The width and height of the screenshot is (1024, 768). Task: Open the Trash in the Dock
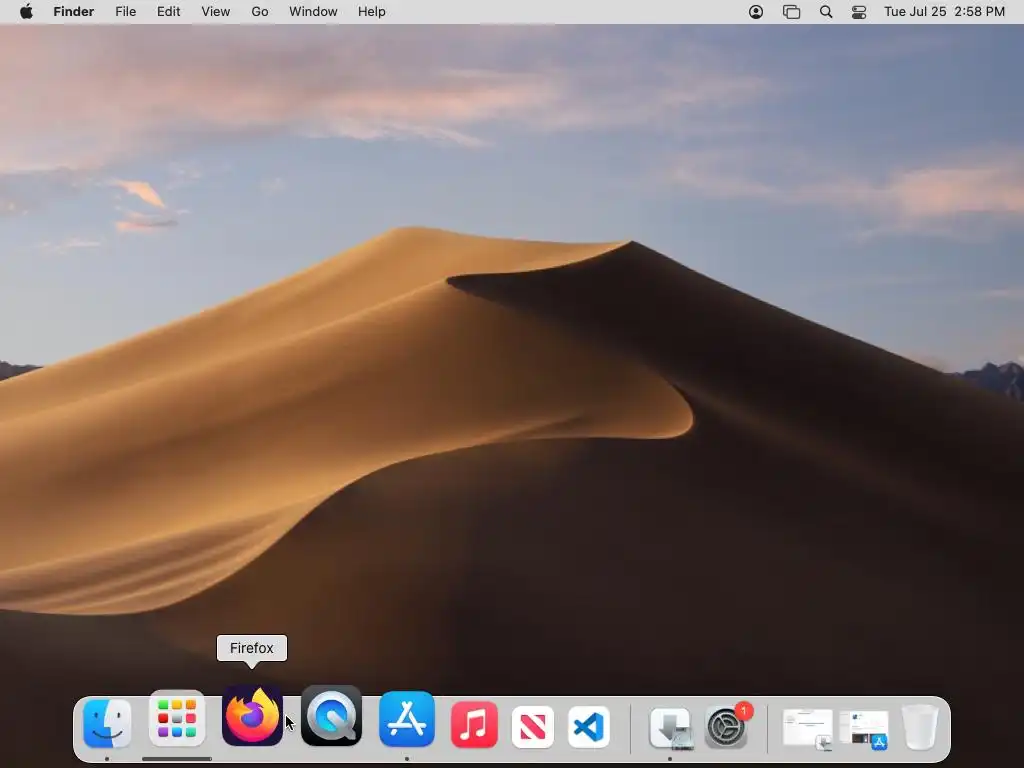point(920,727)
